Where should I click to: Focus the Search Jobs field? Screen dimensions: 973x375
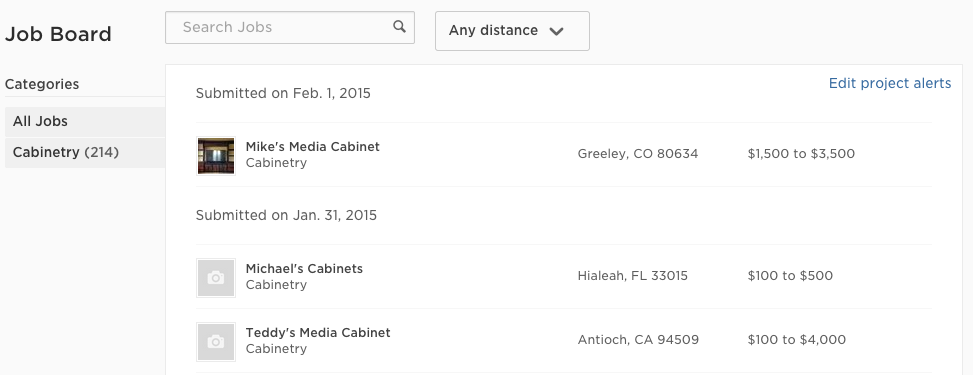(x=290, y=27)
